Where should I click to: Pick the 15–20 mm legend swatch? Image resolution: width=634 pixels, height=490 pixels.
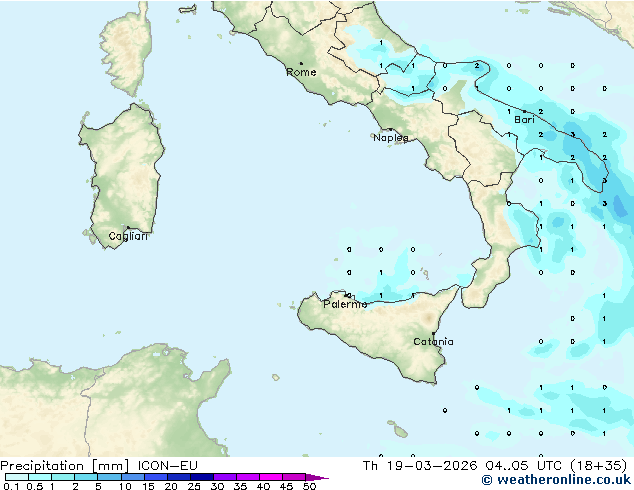tap(155, 477)
